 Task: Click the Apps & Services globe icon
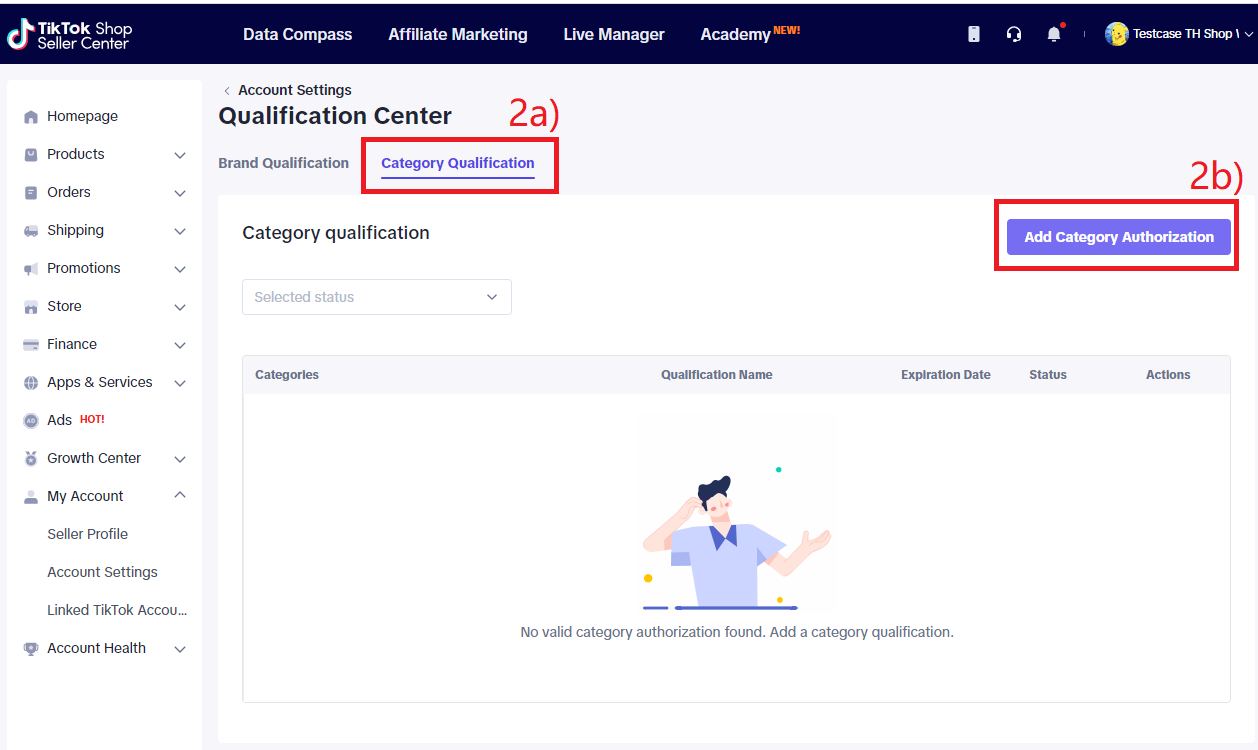[x=31, y=383]
